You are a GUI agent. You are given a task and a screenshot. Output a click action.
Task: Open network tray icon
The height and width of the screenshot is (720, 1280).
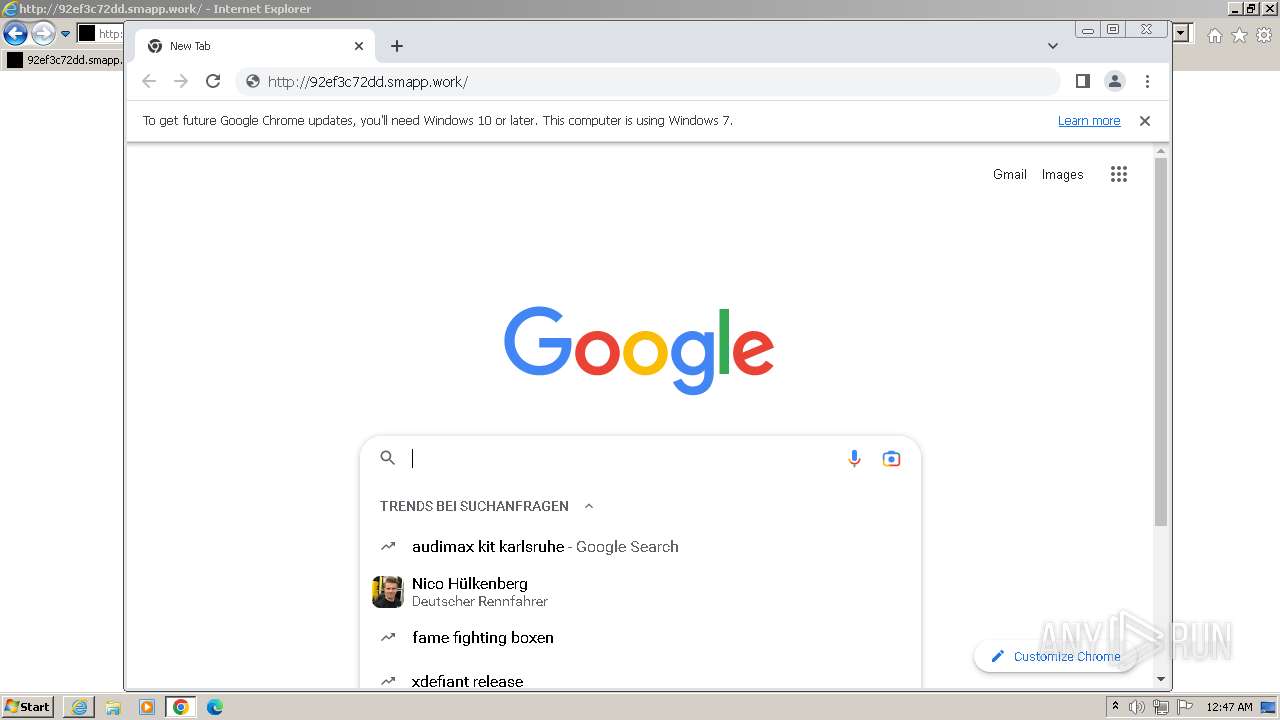click(x=1161, y=707)
